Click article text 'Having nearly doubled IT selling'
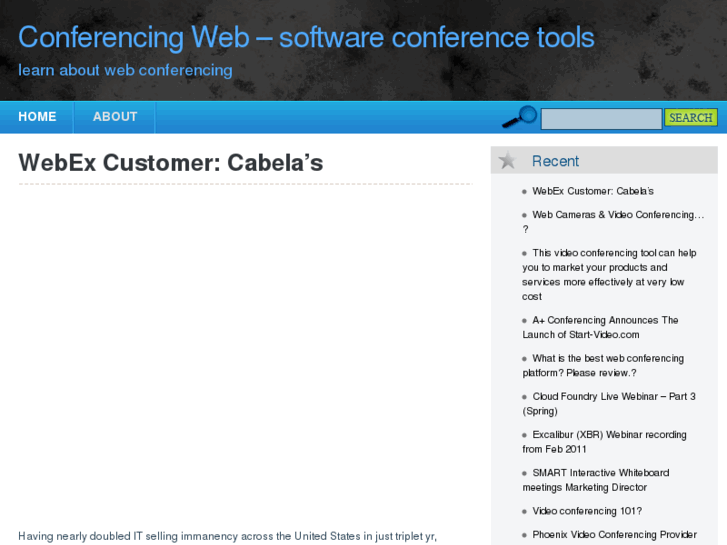 [98, 536]
